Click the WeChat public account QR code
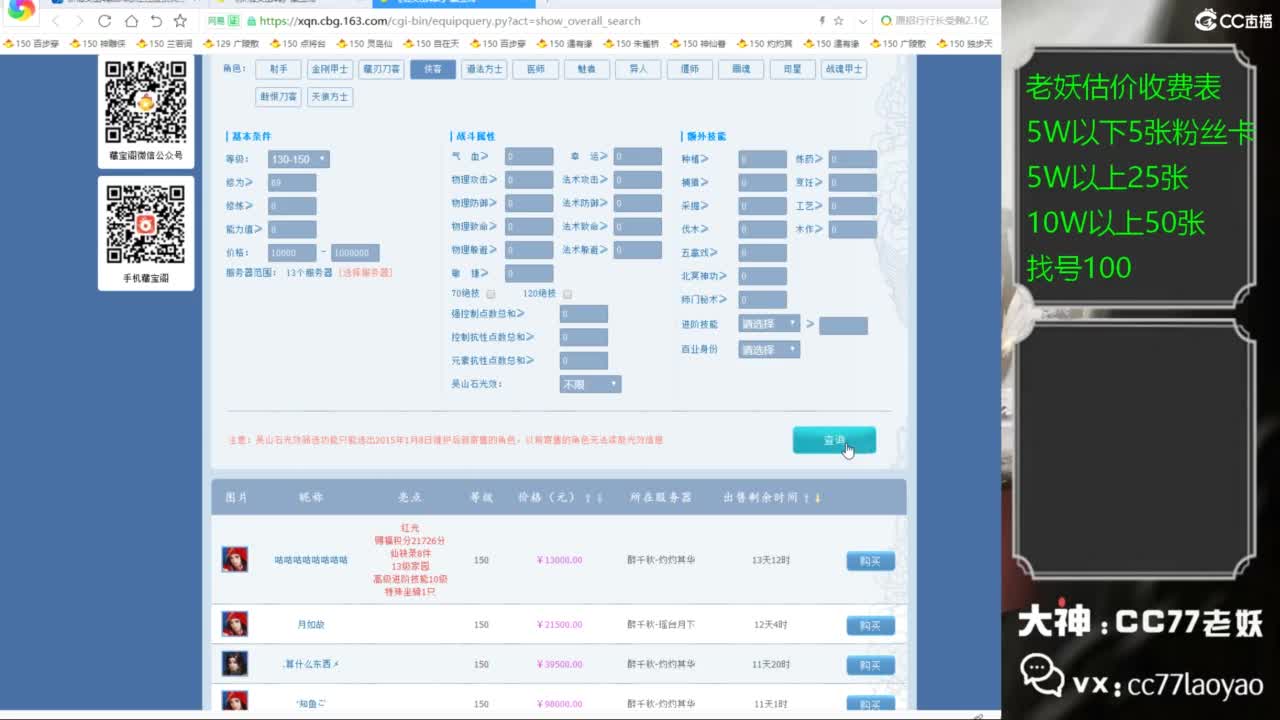The image size is (1280, 720). [146, 102]
